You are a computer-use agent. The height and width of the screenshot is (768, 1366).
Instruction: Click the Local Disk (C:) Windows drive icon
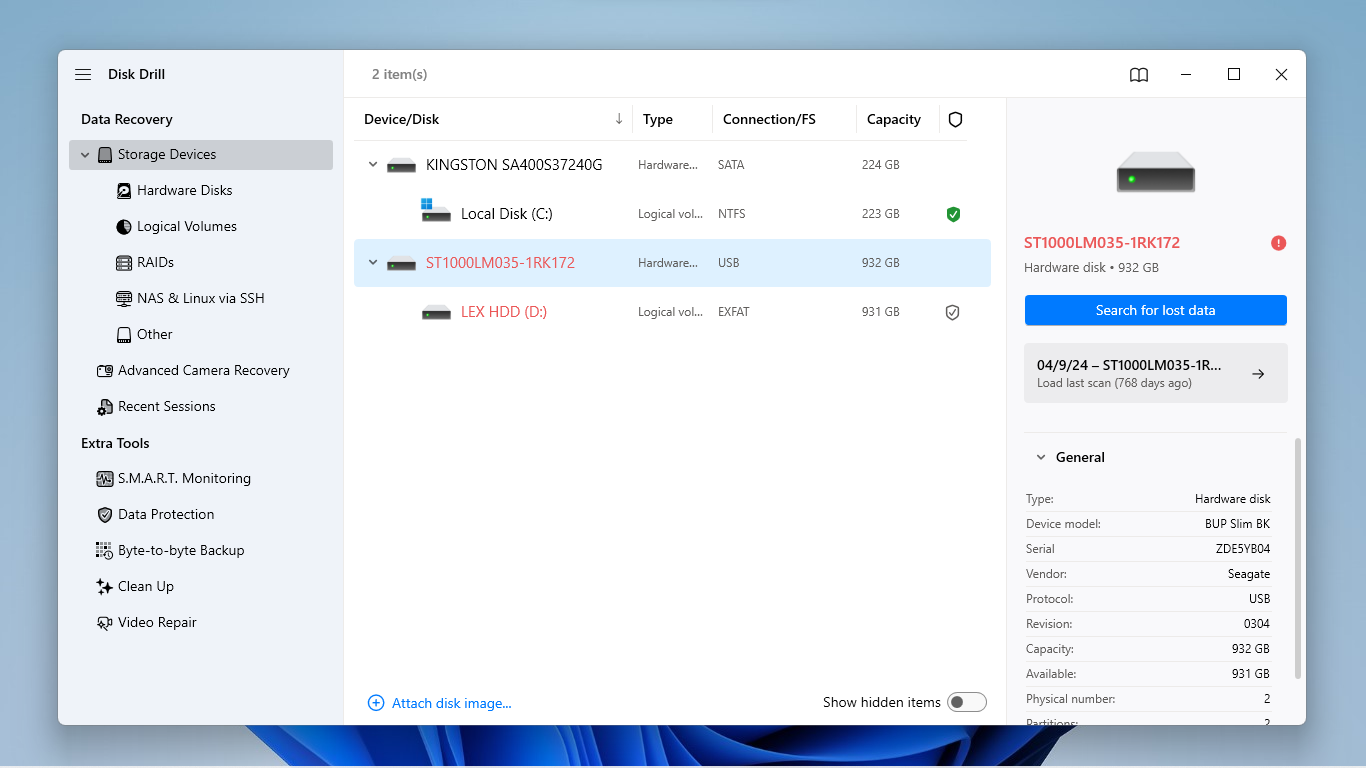435,211
